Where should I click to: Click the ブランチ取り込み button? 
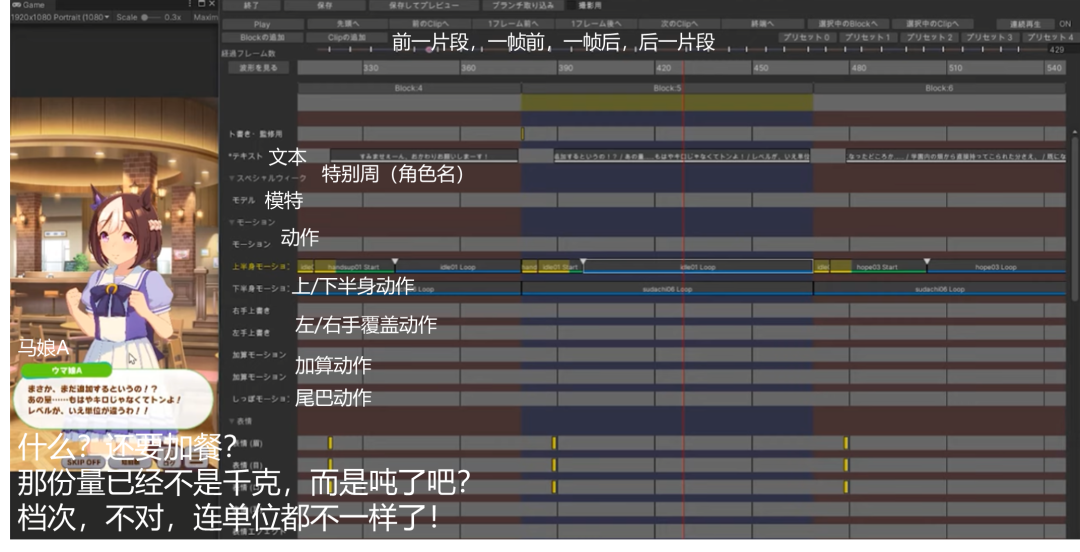[523, 6]
